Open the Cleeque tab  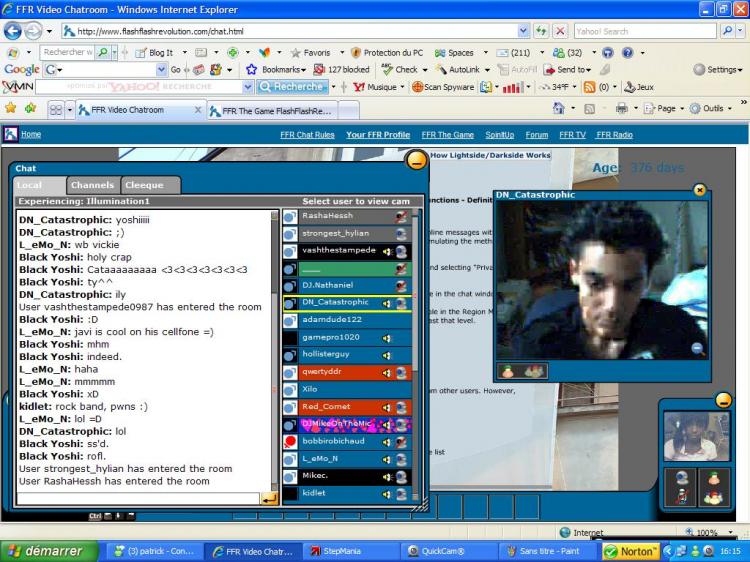coord(144,185)
